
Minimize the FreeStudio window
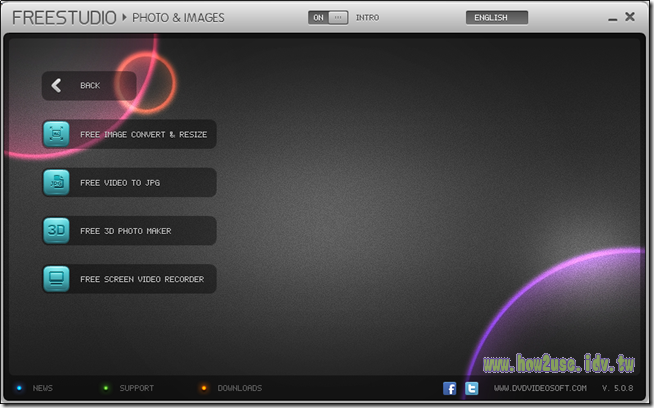point(612,19)
